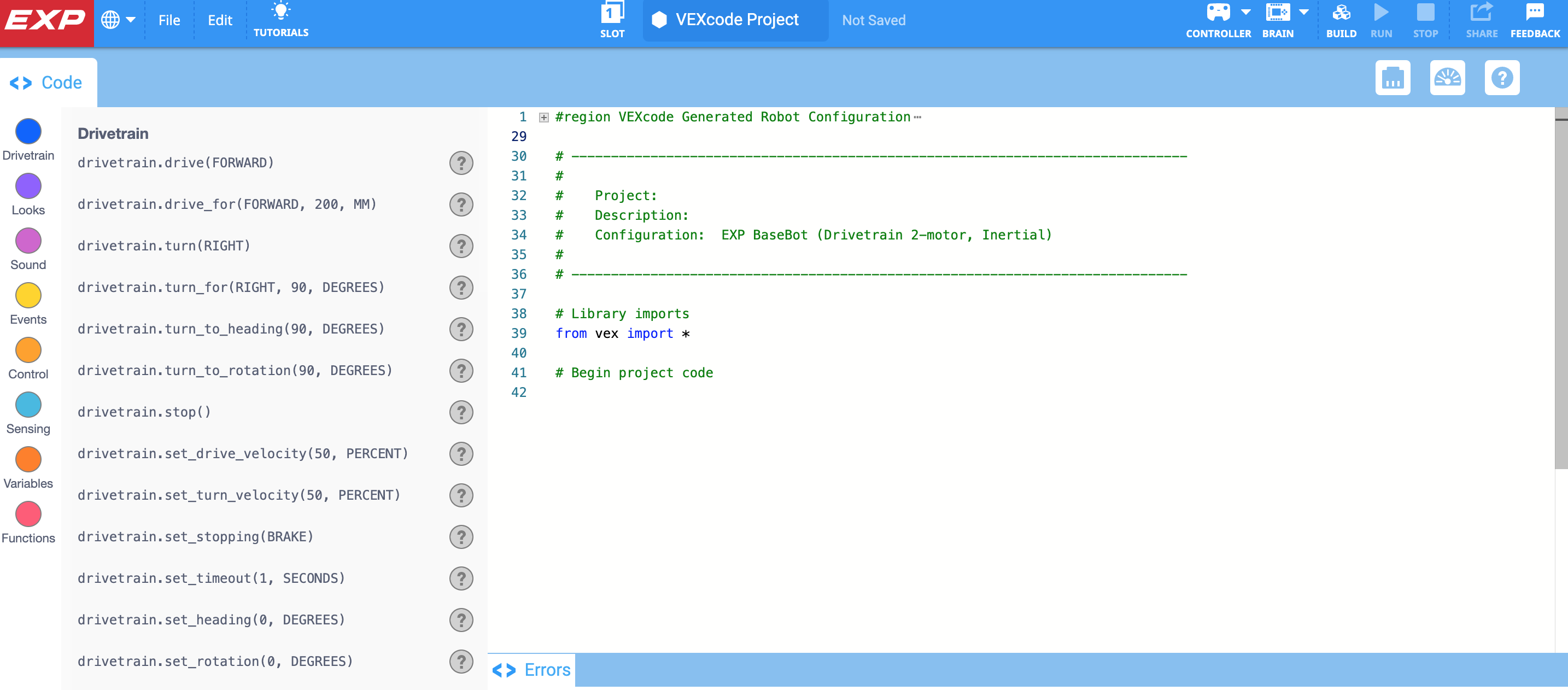Open the Monitor dashboard icon
Screen dimensions: 1568x690
[1447, 78]
